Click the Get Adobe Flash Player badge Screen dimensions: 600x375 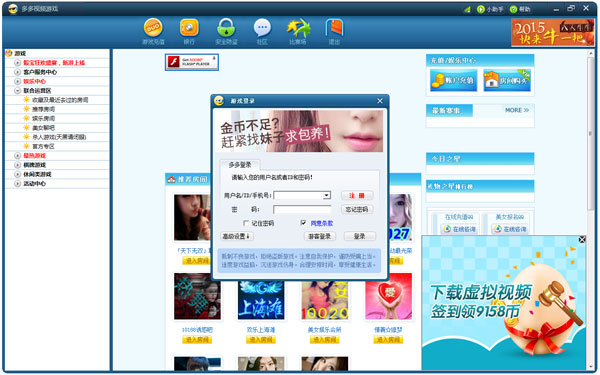pos(192,62)
